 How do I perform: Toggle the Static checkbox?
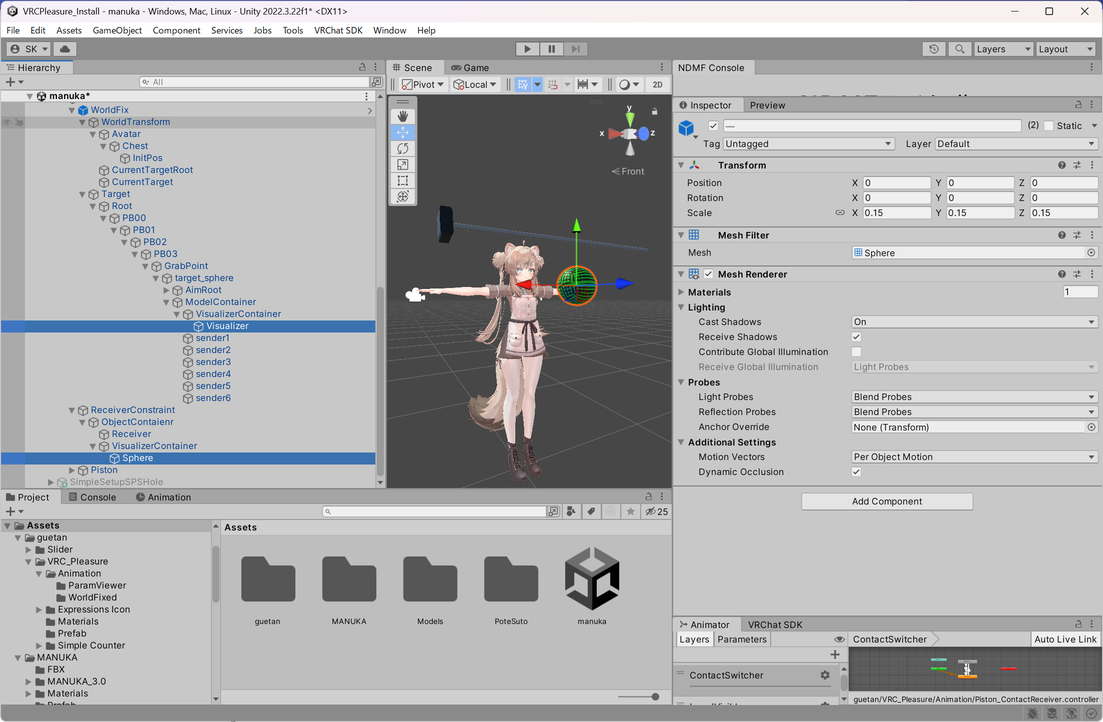point(1049,126)
